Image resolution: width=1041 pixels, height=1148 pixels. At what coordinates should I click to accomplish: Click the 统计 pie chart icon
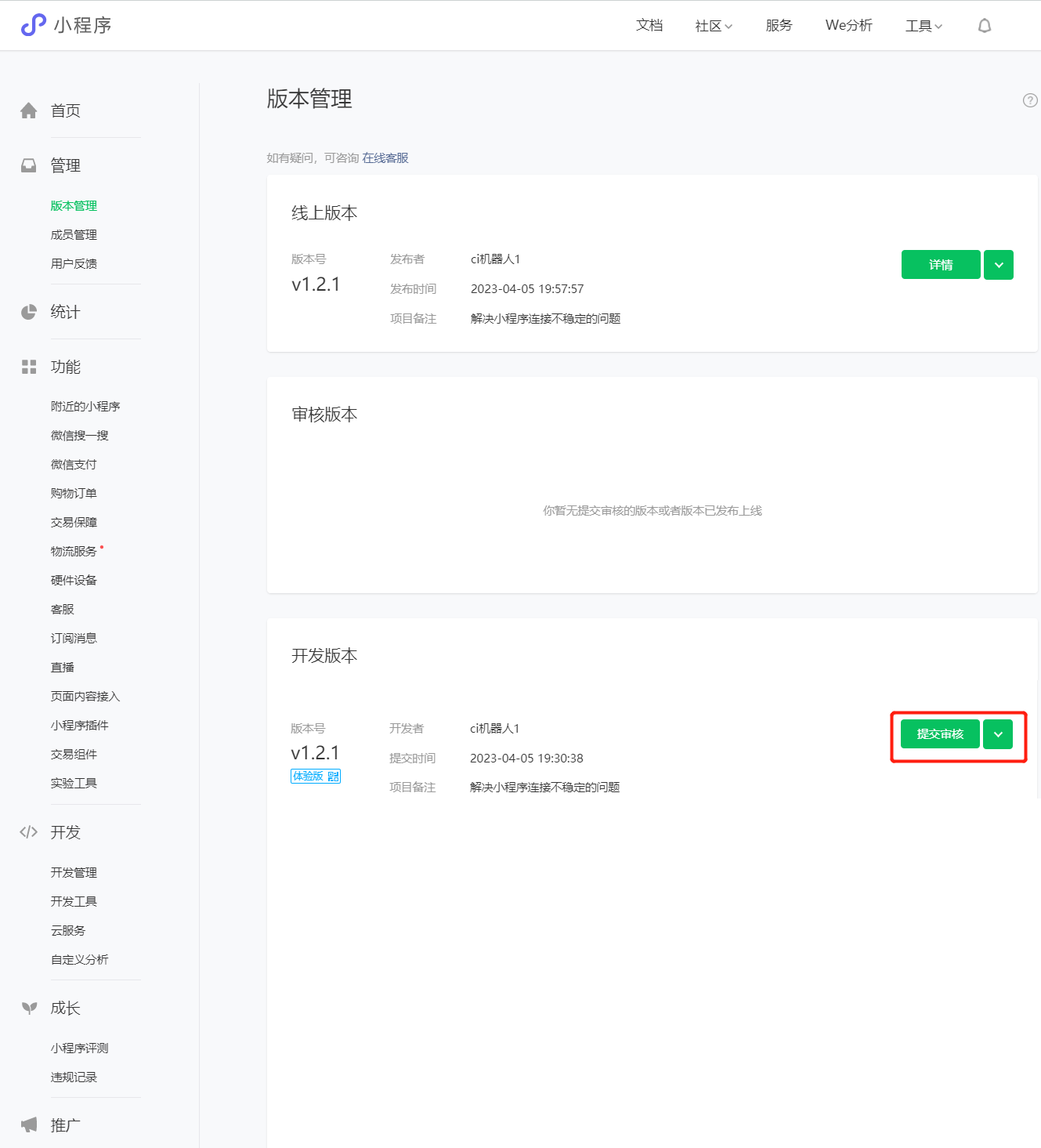click(x=29, y=312)
